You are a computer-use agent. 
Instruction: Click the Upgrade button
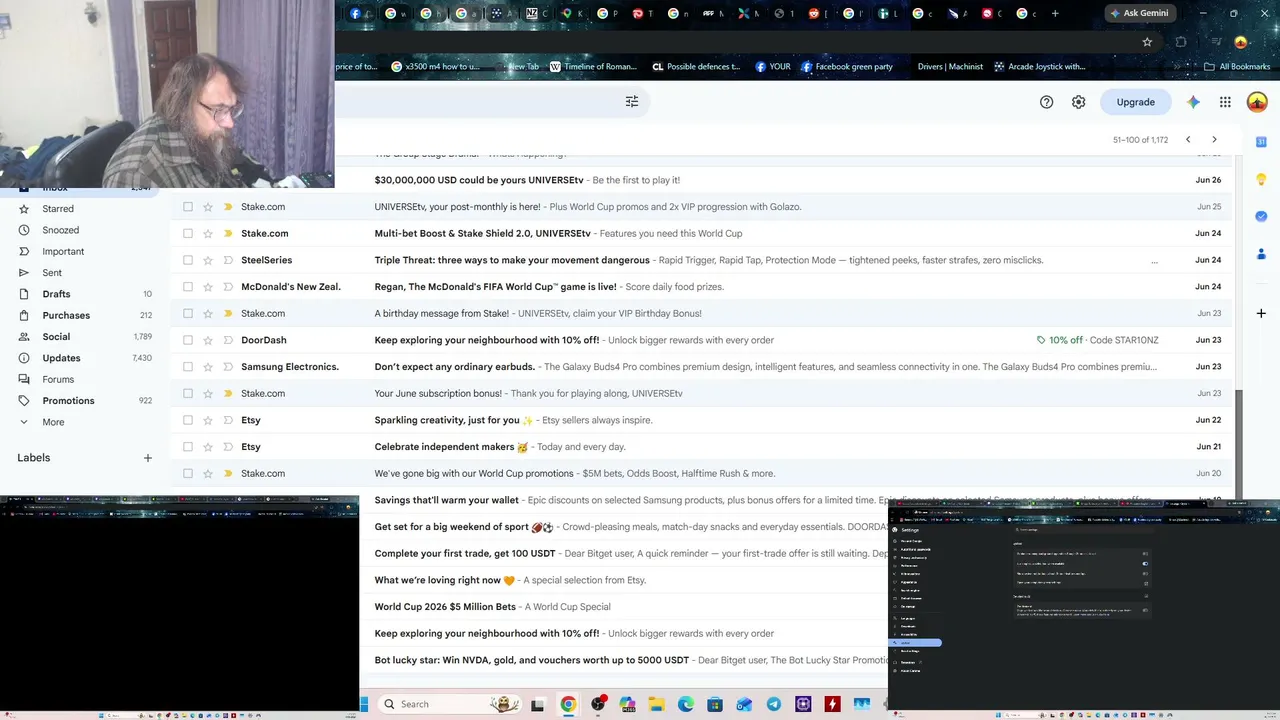coord(1135,102)
